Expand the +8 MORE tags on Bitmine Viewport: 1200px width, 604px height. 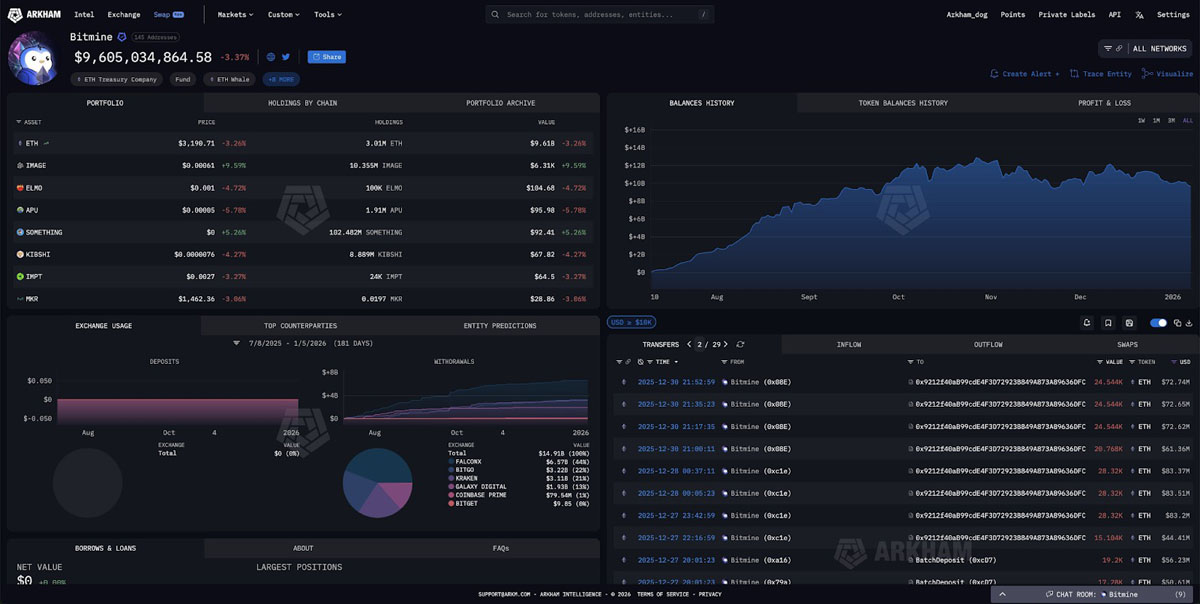[281, 78]
